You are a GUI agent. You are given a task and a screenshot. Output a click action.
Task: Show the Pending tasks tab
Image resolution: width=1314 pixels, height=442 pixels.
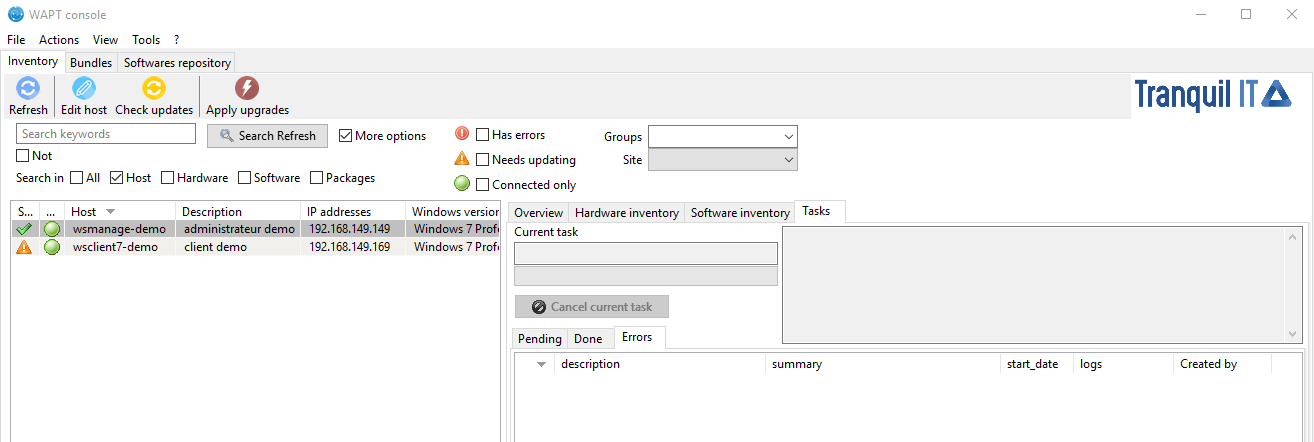(x=540, y=339)
